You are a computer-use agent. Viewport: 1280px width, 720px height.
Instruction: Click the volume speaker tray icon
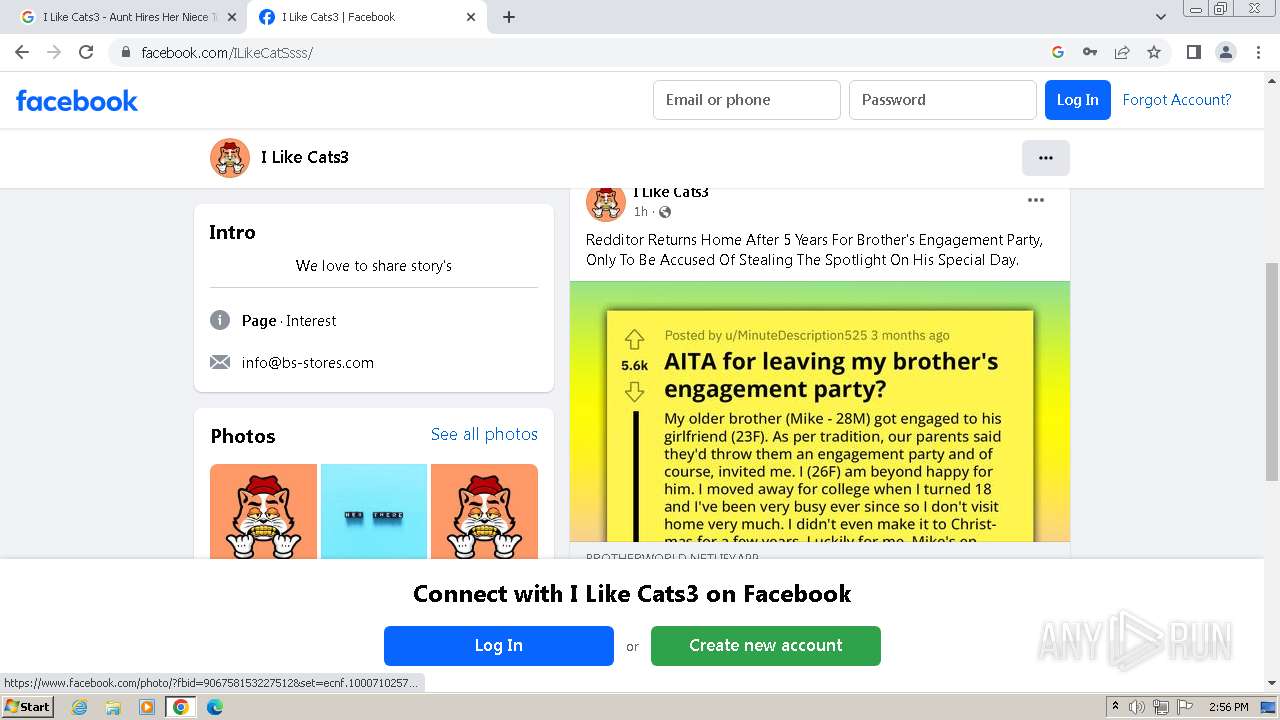1137,707
